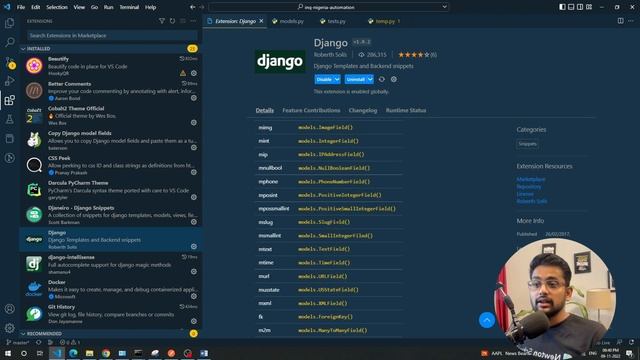
Task: Toggle secondary sidebar layout icon
Action: tap(580, 7)
